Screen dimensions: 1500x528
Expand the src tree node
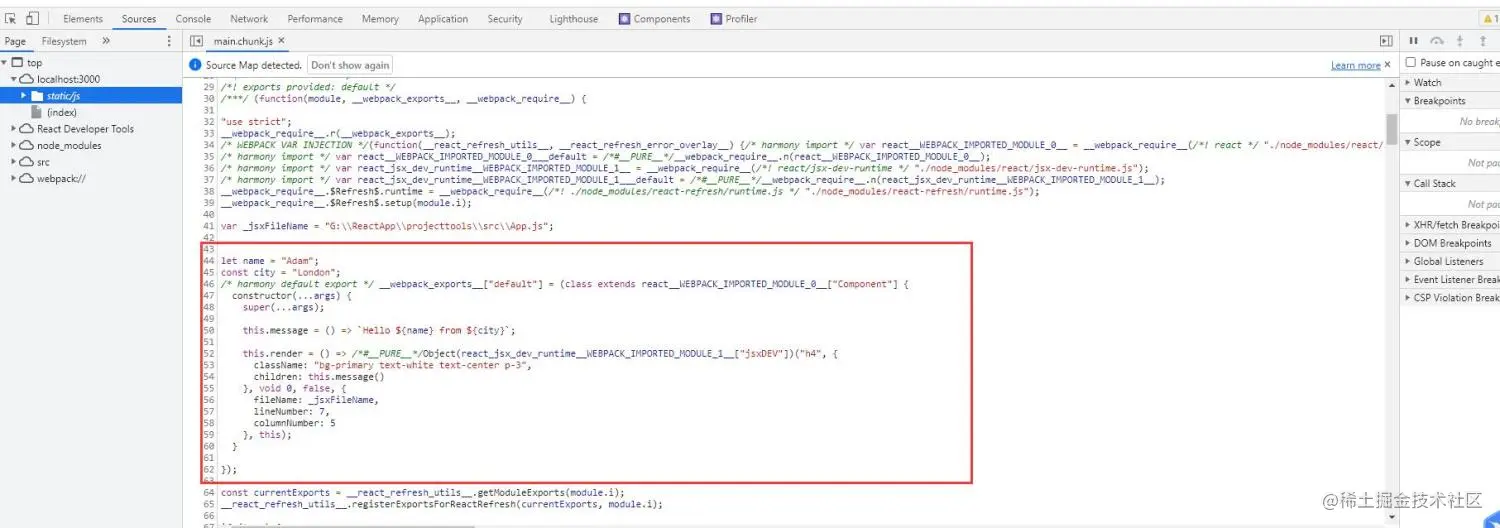pos(15,162)
